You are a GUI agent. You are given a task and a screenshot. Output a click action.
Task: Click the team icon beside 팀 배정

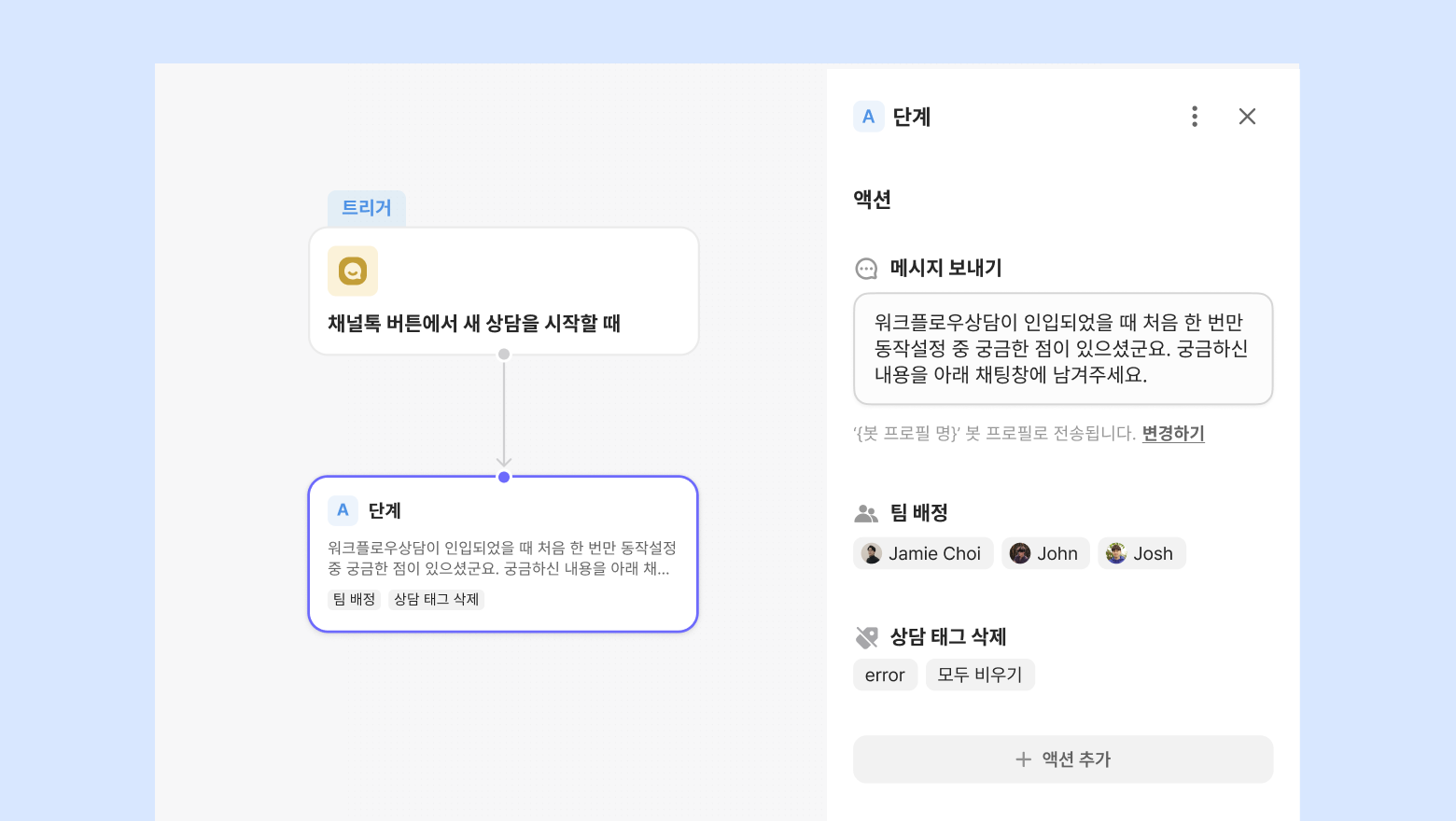[x=866, y=513]
